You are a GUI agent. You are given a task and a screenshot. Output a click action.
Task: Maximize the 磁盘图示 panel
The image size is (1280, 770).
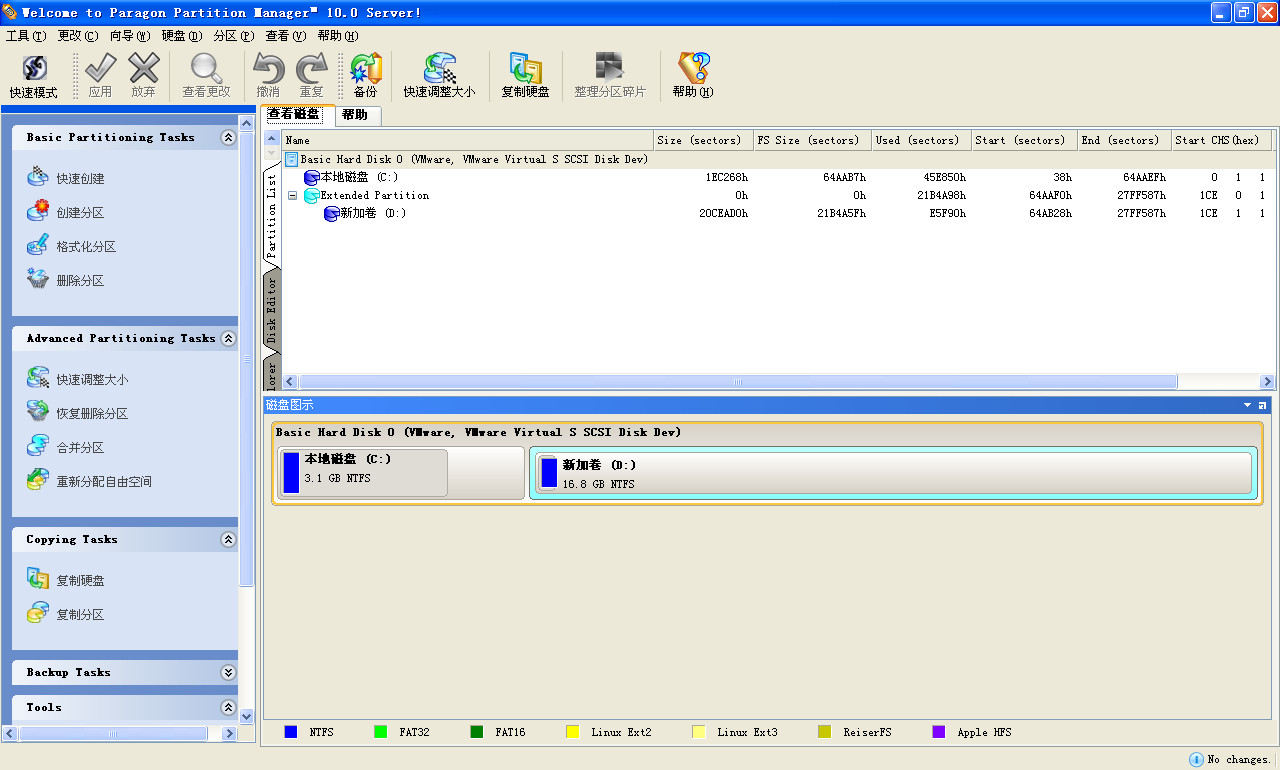1263,405
